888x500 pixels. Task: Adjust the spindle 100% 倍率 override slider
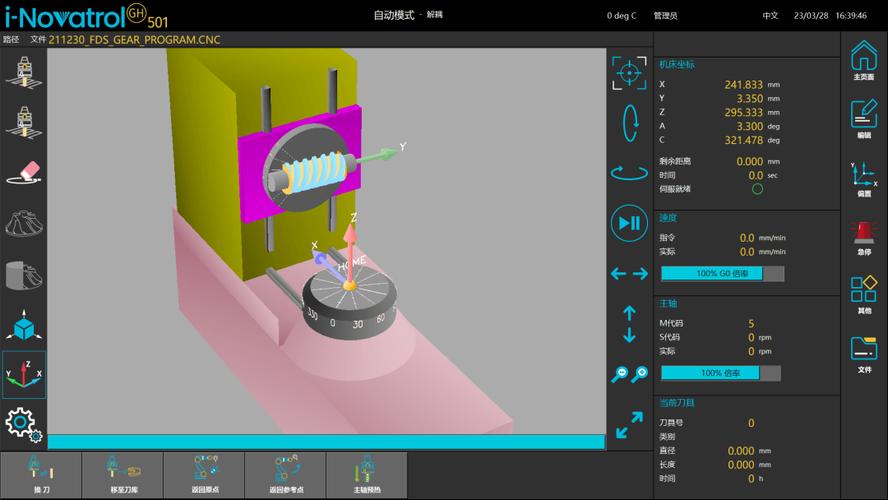pyautogui.click(x=720, y=373)
